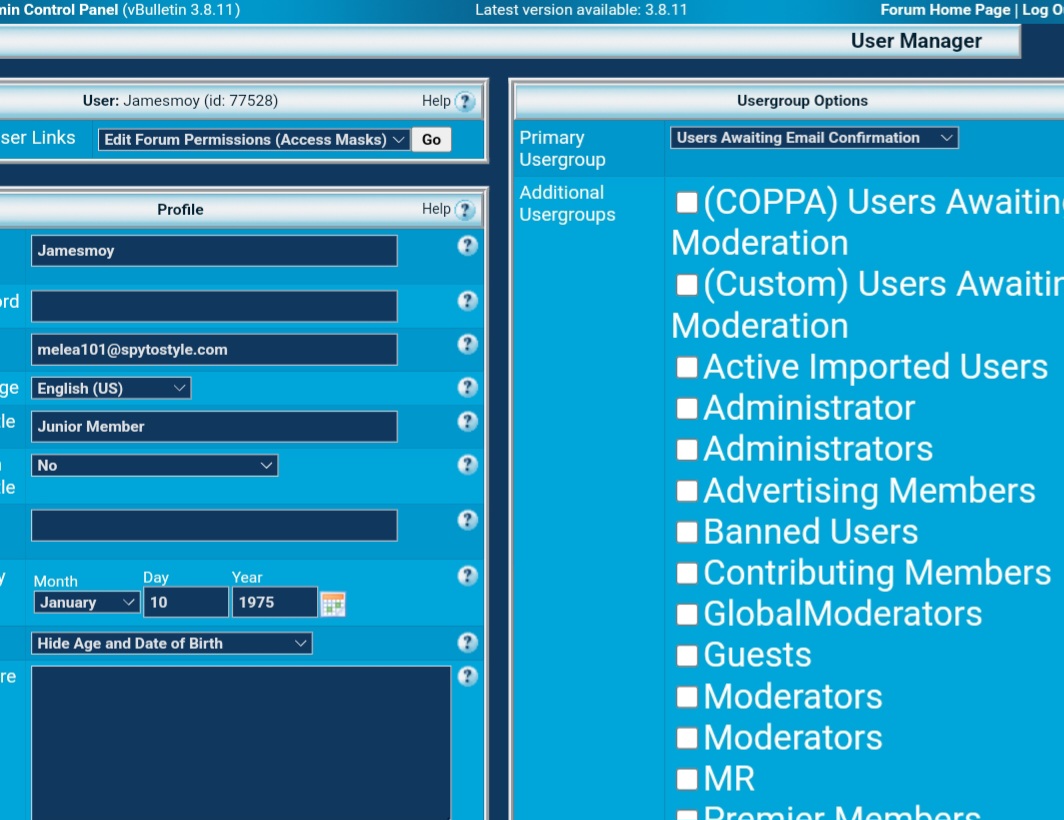This screenshot has width=1064, height=820.
Task: Click the birth Year input field
Action: (x=274, y=602)
